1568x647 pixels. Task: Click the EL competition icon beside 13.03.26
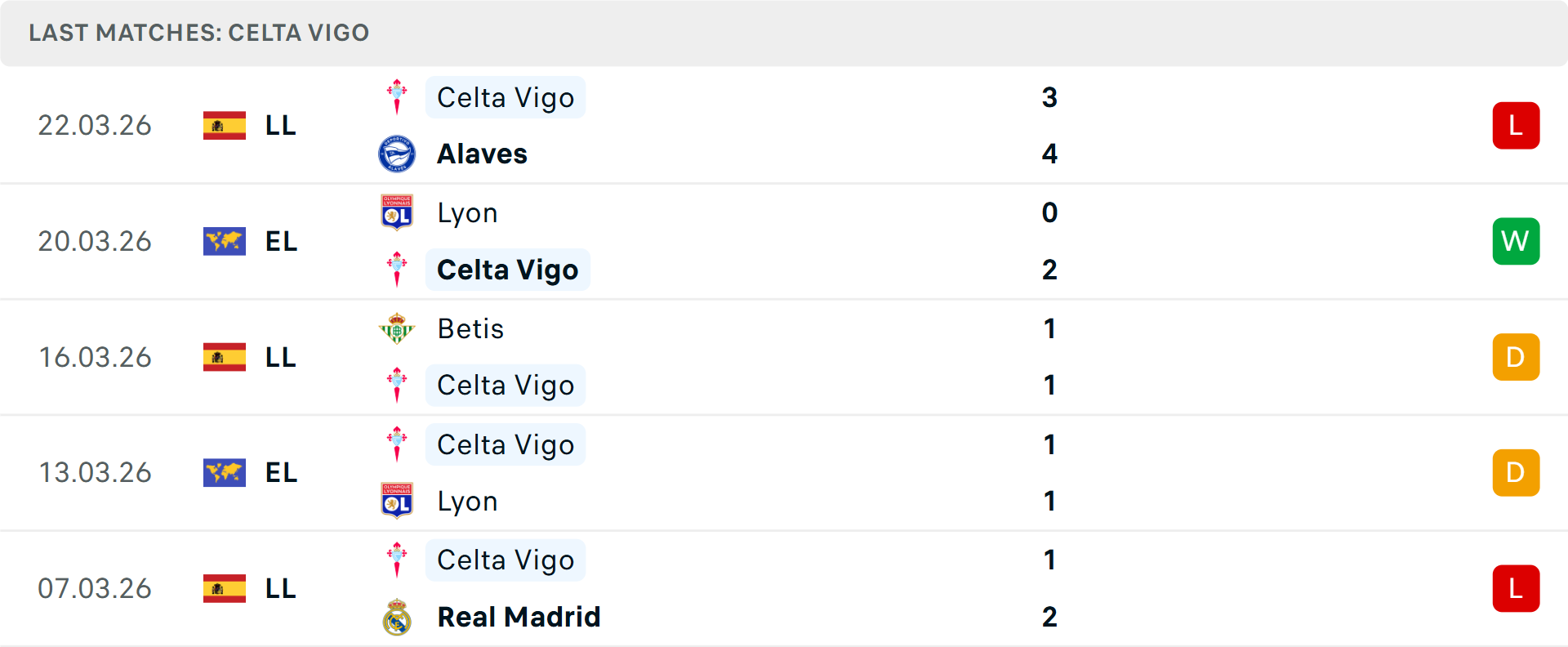pos(225,472)
